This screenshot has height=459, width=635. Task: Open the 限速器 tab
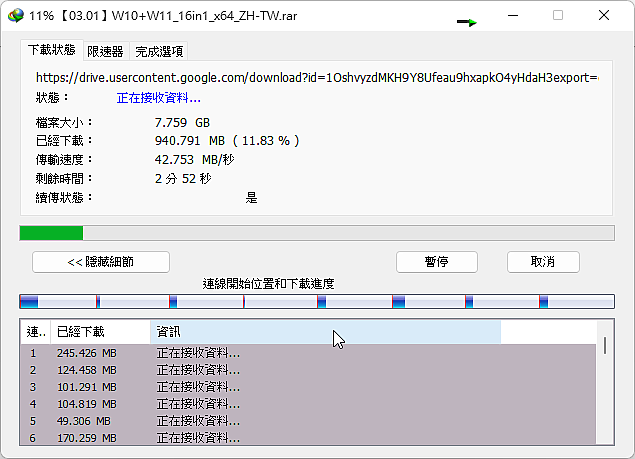[105, 51]
